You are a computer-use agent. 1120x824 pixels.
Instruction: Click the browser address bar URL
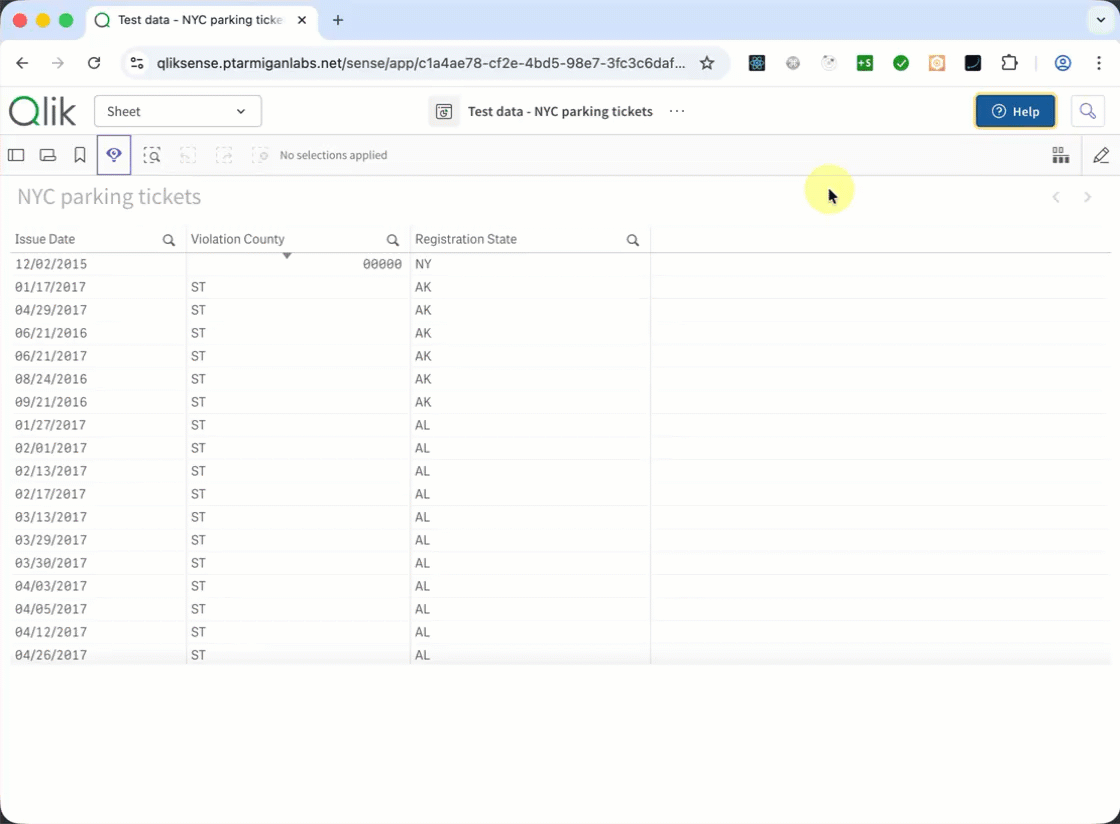[x=420, y=63]
